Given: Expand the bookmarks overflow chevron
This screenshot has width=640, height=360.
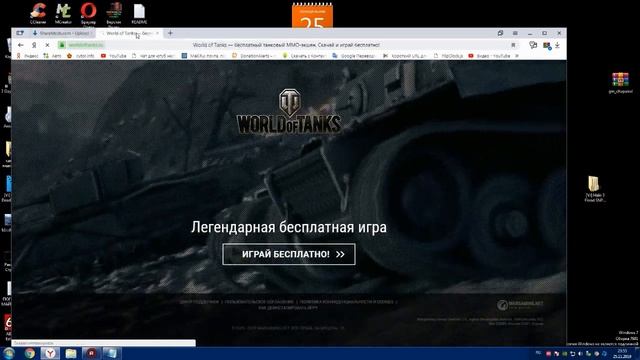Looking at the screenshot, I should click(517, 56).
